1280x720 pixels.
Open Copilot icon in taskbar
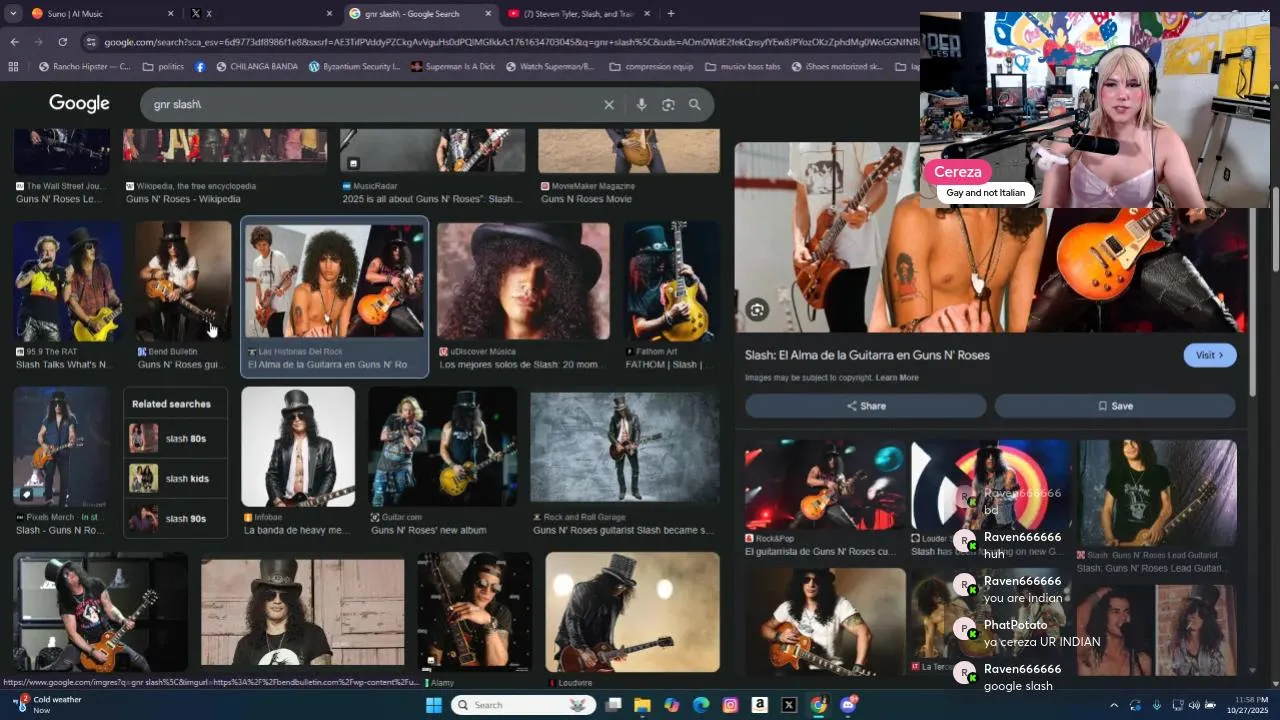pyautogui.click(x=671, y=705)
